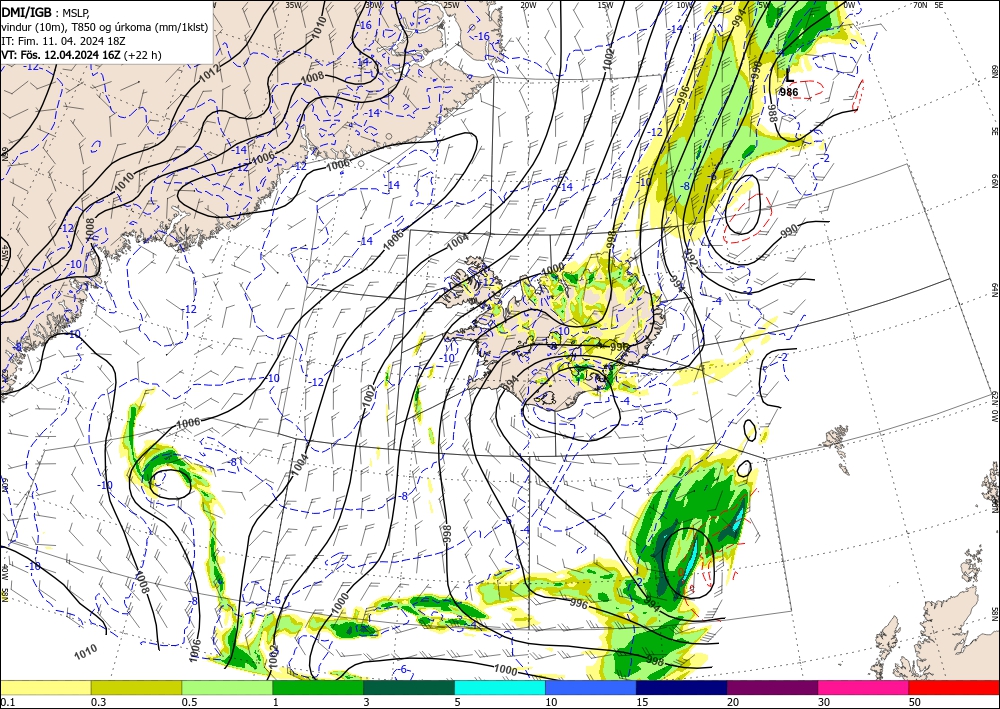Click the 'vindur (10m), T850 og úrkoma' line
The height and width of the screenshot is (709, 1000).
[x=104, y=27]
